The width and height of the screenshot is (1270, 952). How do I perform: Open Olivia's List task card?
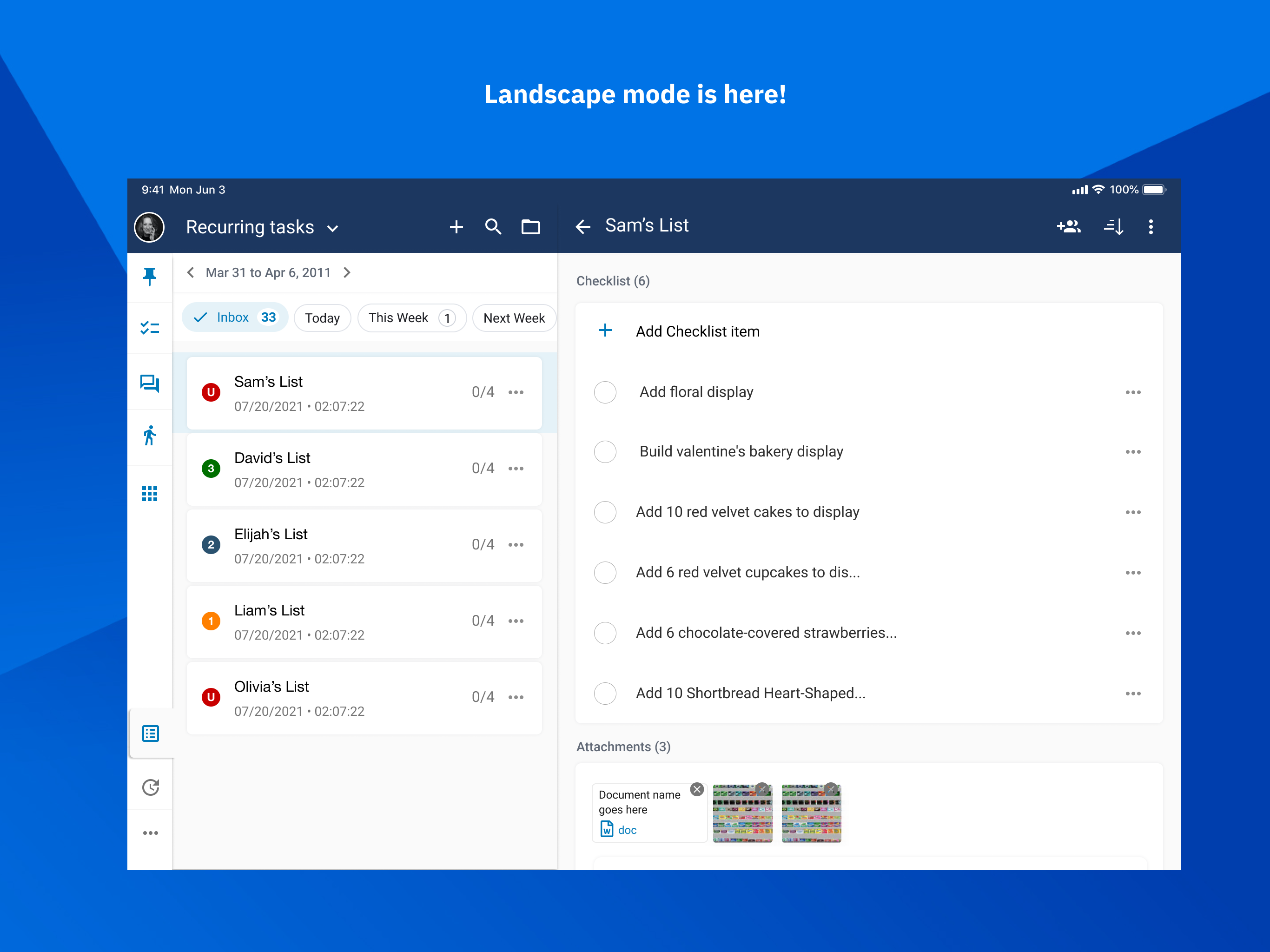coord(364,698)
